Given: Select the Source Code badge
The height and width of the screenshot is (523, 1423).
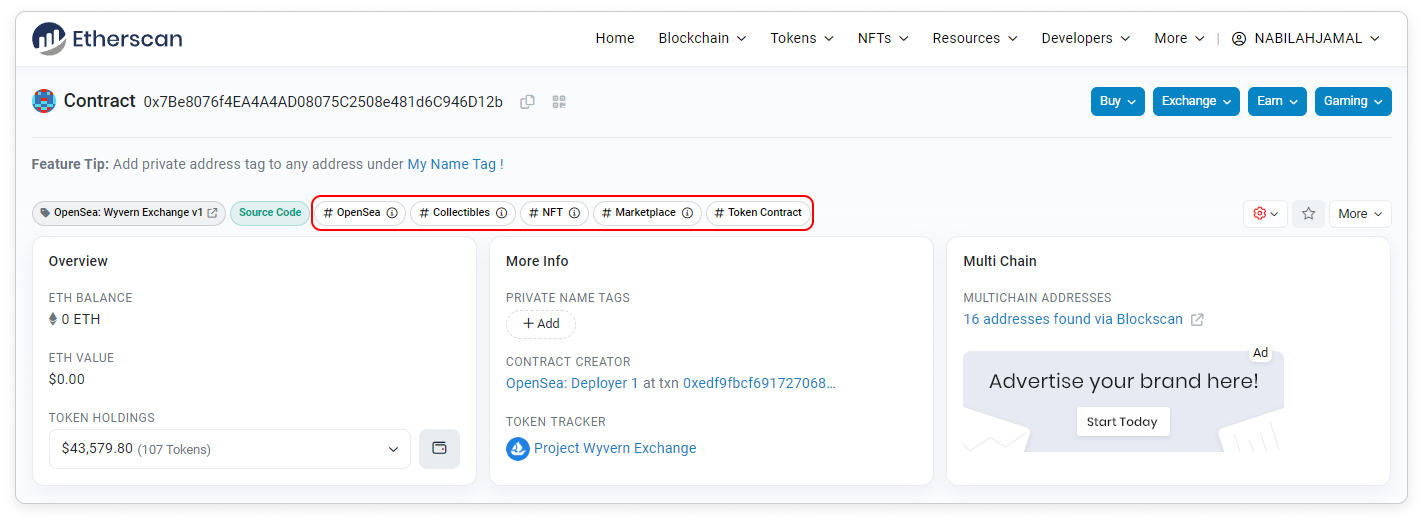Looking at the screenshot, I should [x=270, y=213].
